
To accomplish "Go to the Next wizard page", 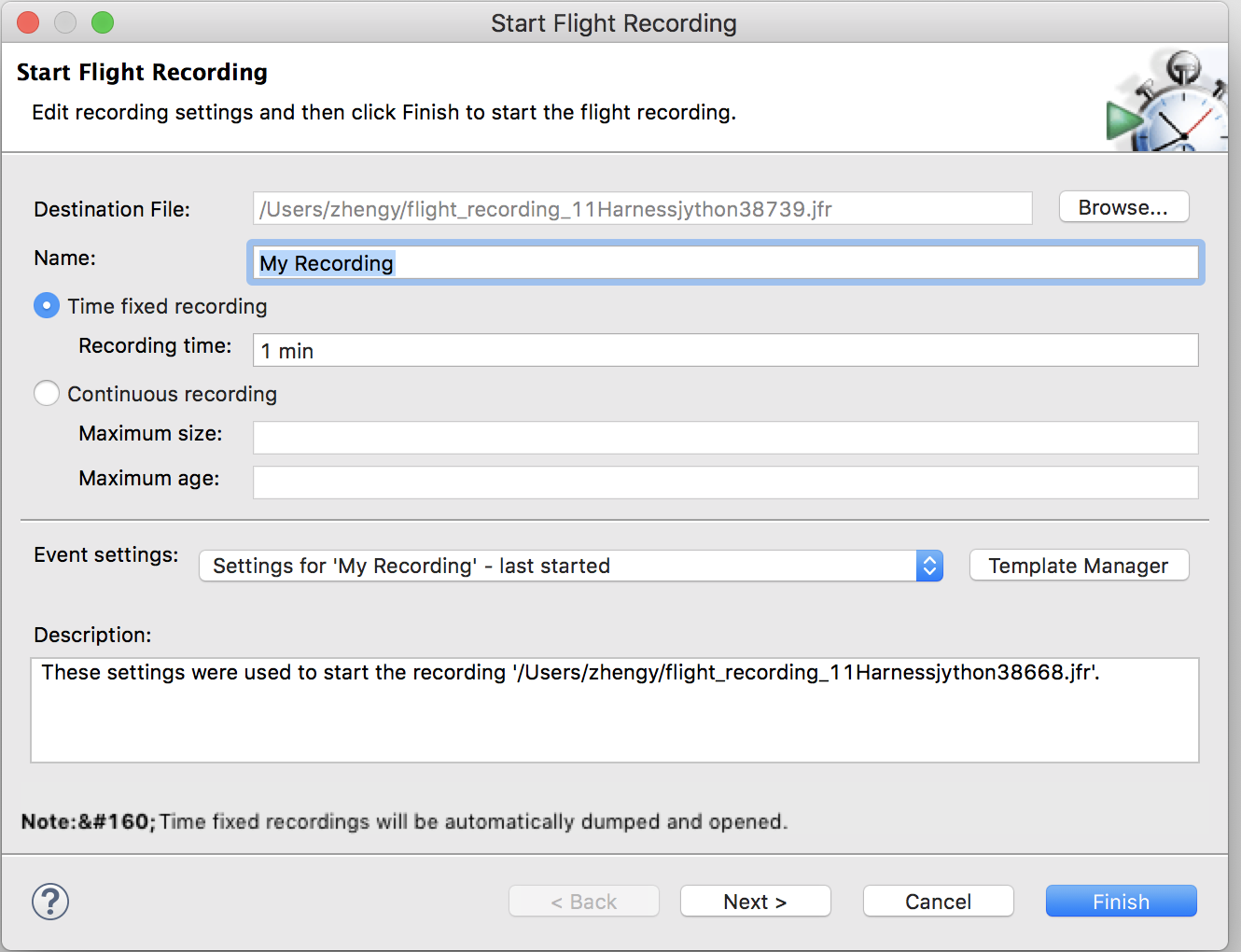I will coord(755,902).
